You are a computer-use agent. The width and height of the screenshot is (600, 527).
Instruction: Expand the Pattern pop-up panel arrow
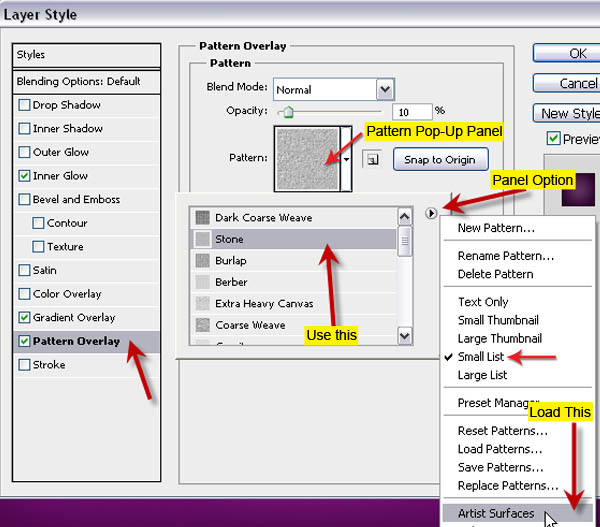pyautogui.click(x=346, y=158)
